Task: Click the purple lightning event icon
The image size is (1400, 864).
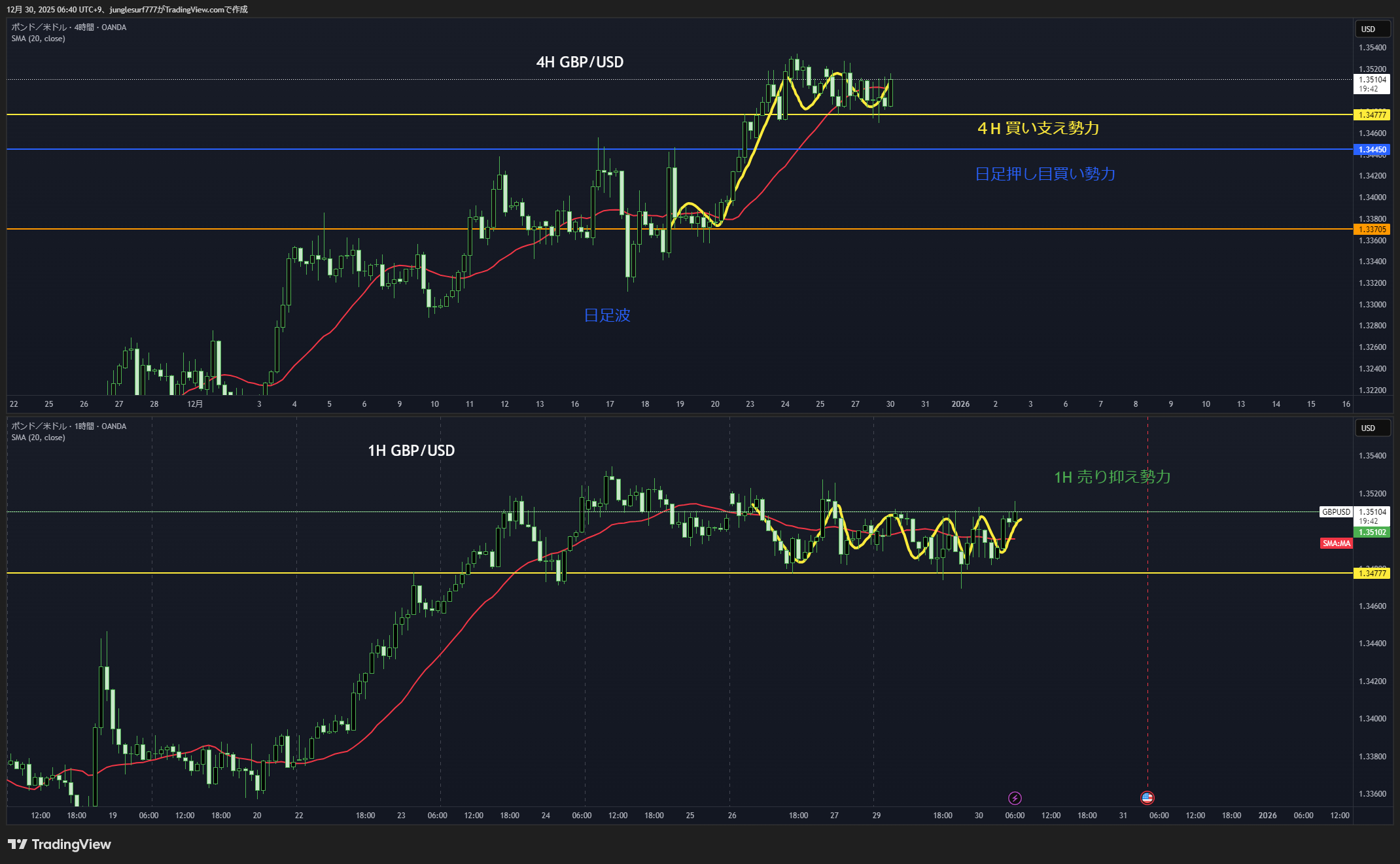Action: pyautogui.click(x=1015, y=798)
